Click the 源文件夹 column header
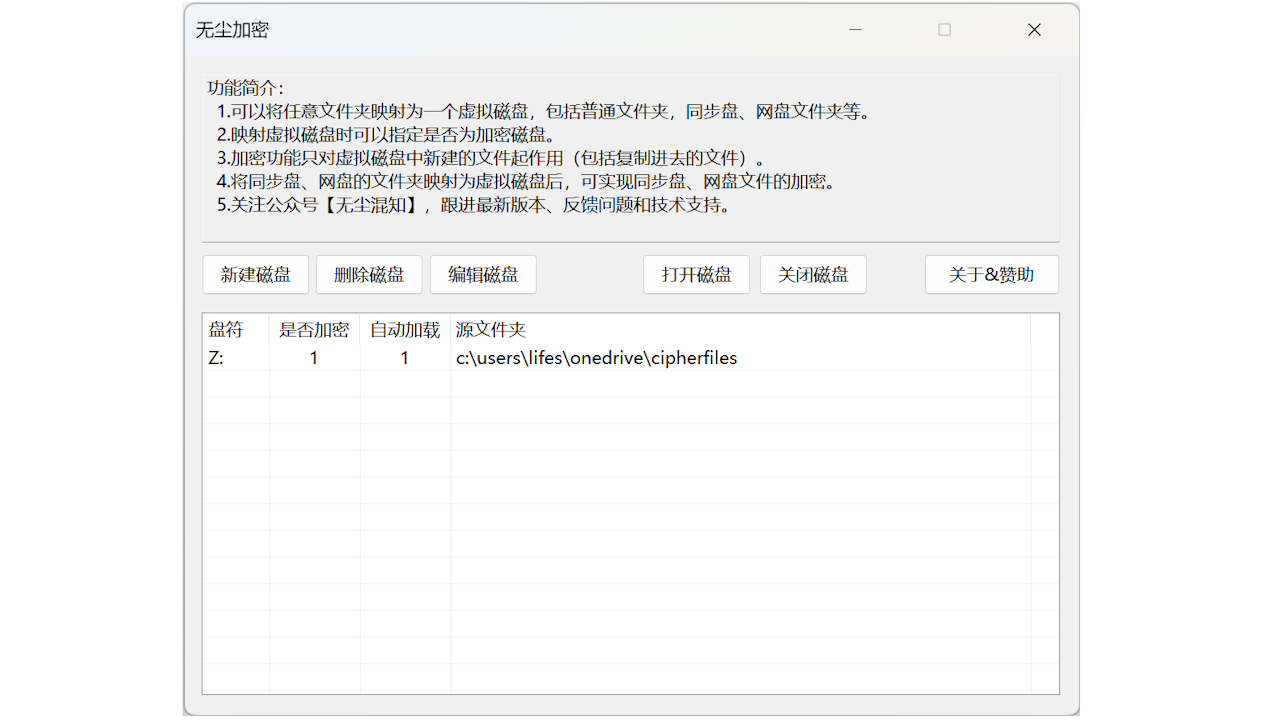The width and height of the screenshot is (1280, 720). pyautogui.click(x=741, y=330)
